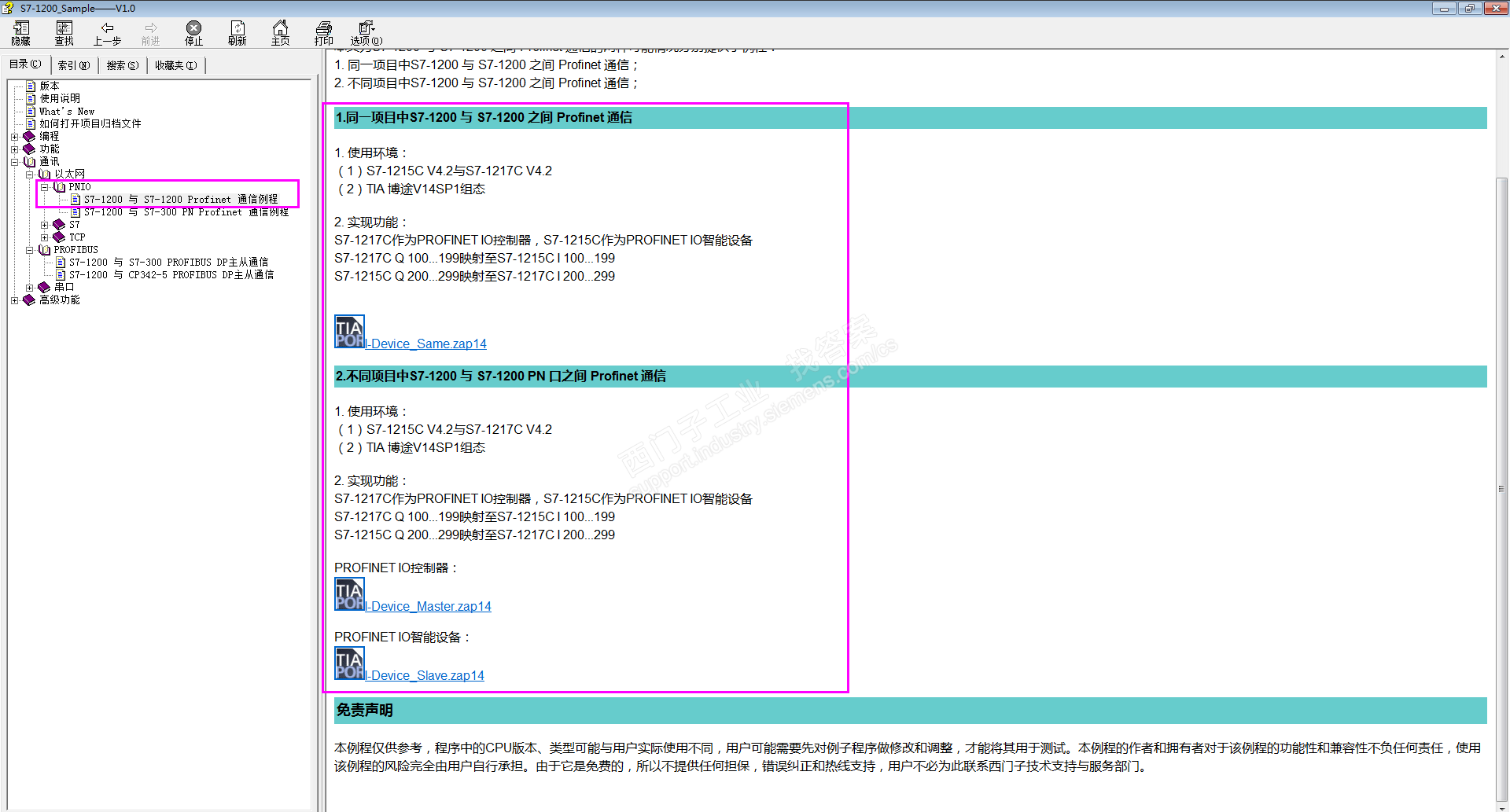1510x812 pixels.
Task: Close the S7-1200_Sample help window
Action: tap(1495, 8)
